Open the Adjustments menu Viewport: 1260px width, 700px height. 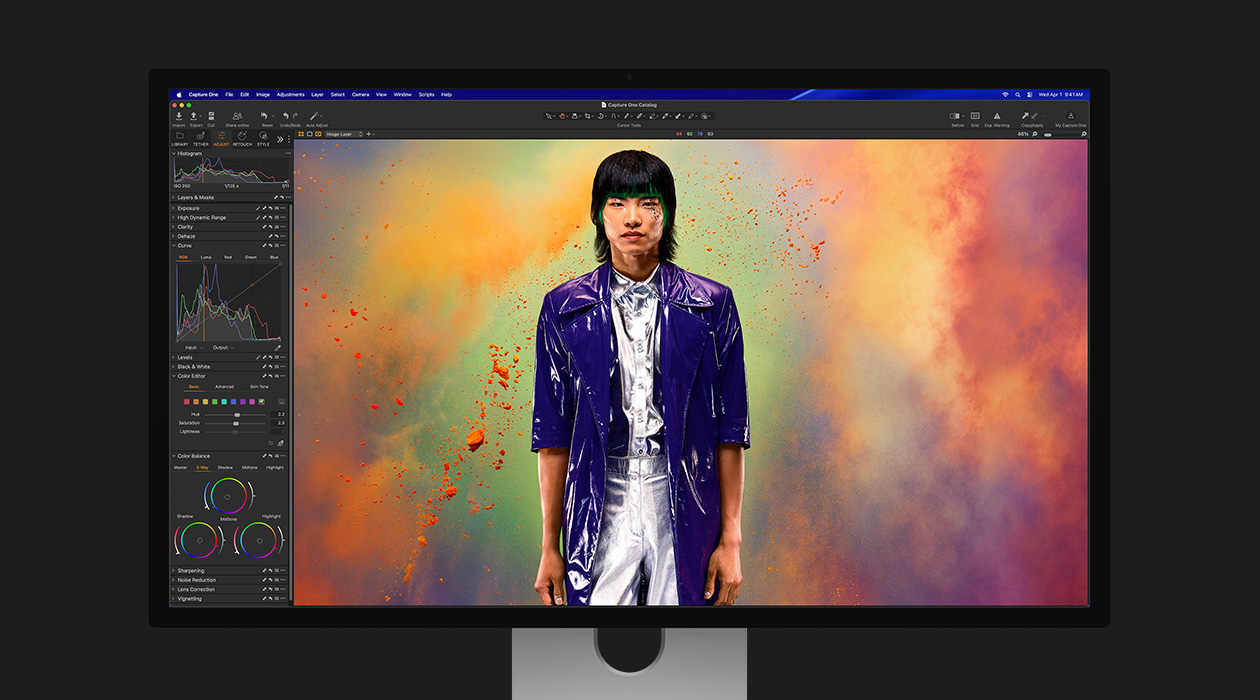(x=289, y=93)
